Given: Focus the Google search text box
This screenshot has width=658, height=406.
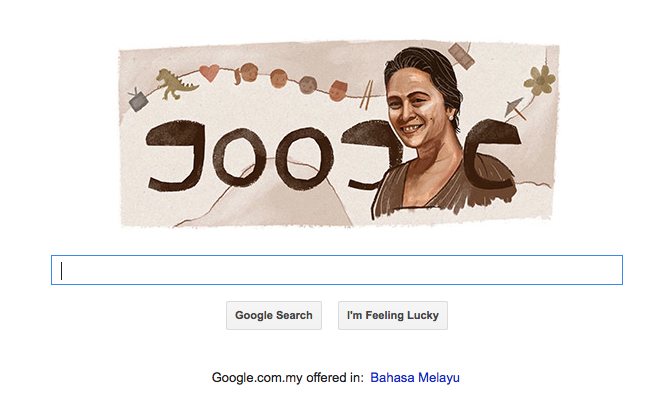Looking at the screenshot, I should tap(337, 270).
